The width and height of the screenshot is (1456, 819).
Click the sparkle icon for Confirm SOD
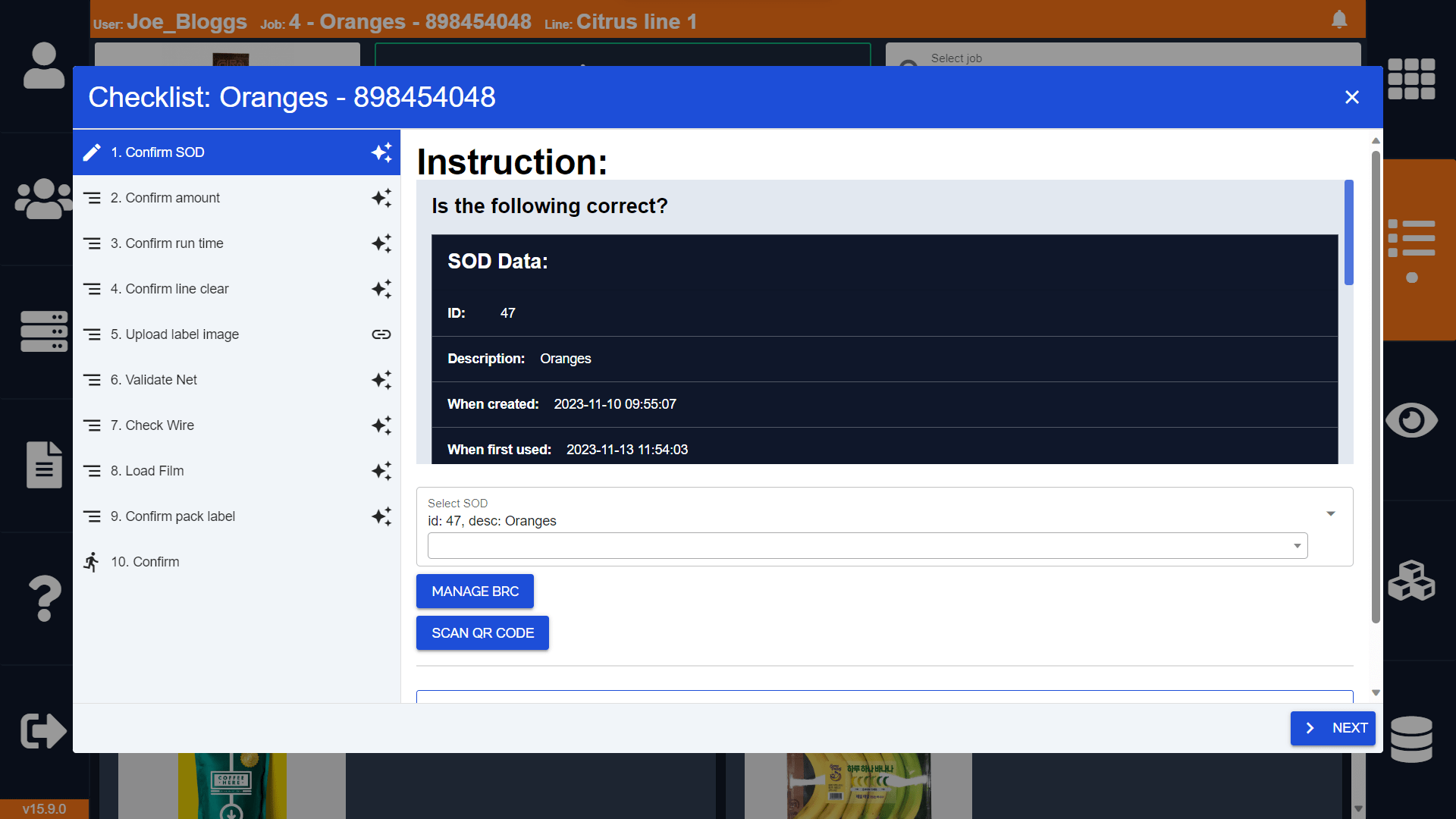(381, 152)
